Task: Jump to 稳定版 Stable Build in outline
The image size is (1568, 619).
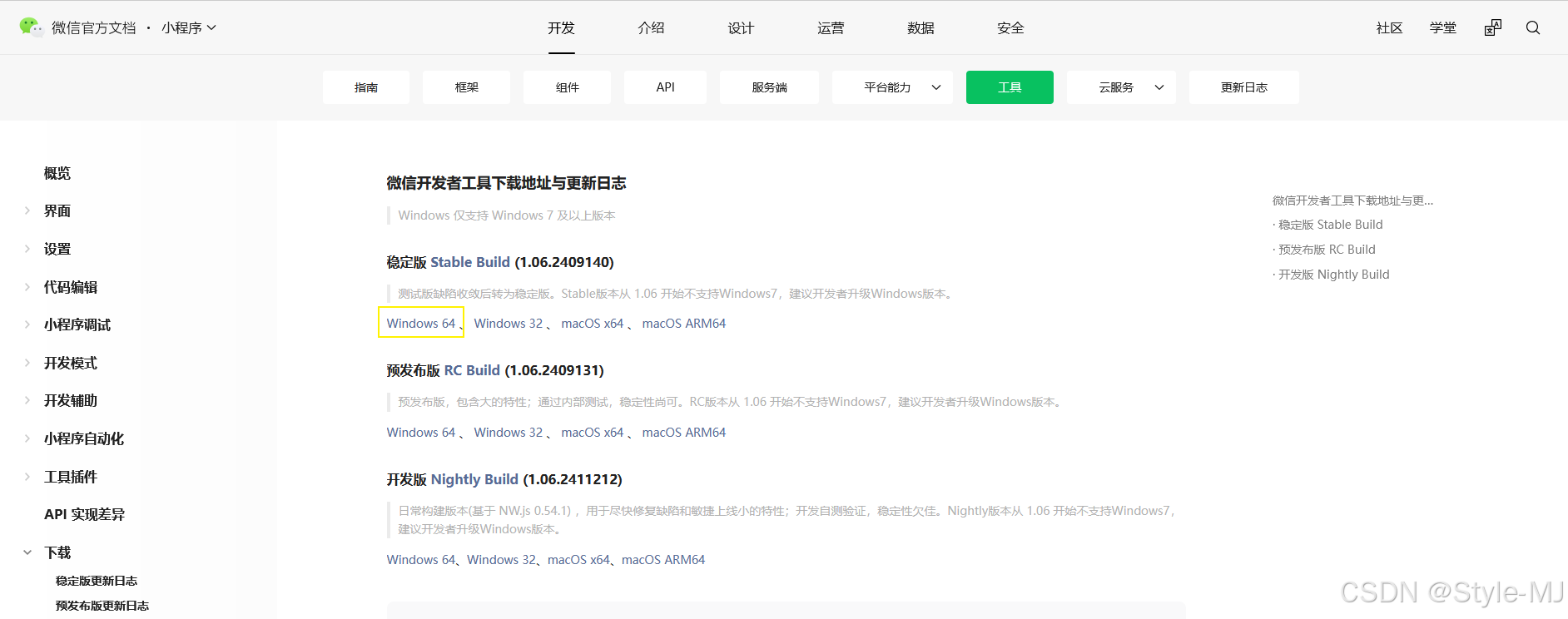Action: [1330, 225]
